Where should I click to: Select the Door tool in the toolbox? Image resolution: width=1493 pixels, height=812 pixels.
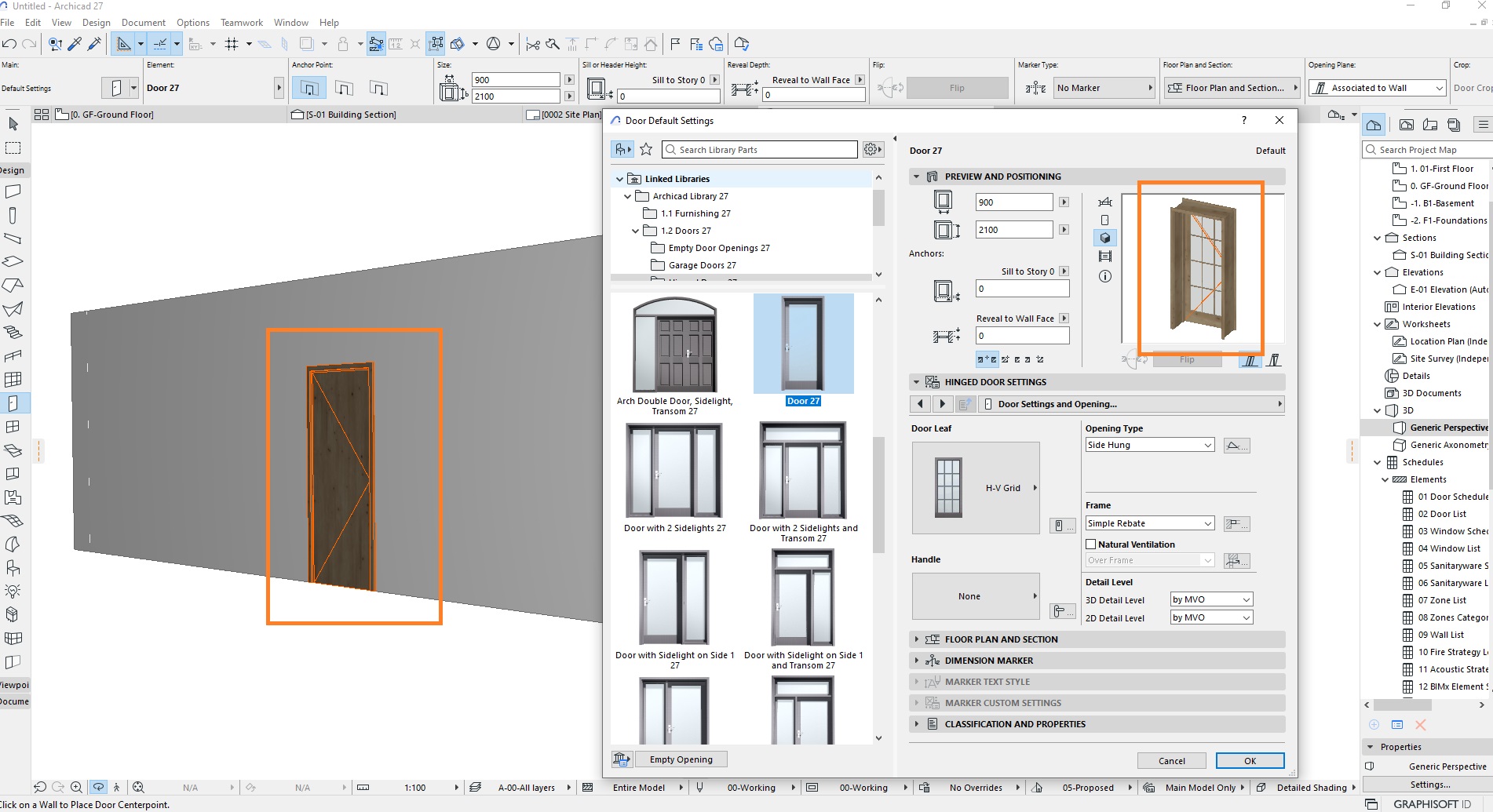(x=13, y=403)
